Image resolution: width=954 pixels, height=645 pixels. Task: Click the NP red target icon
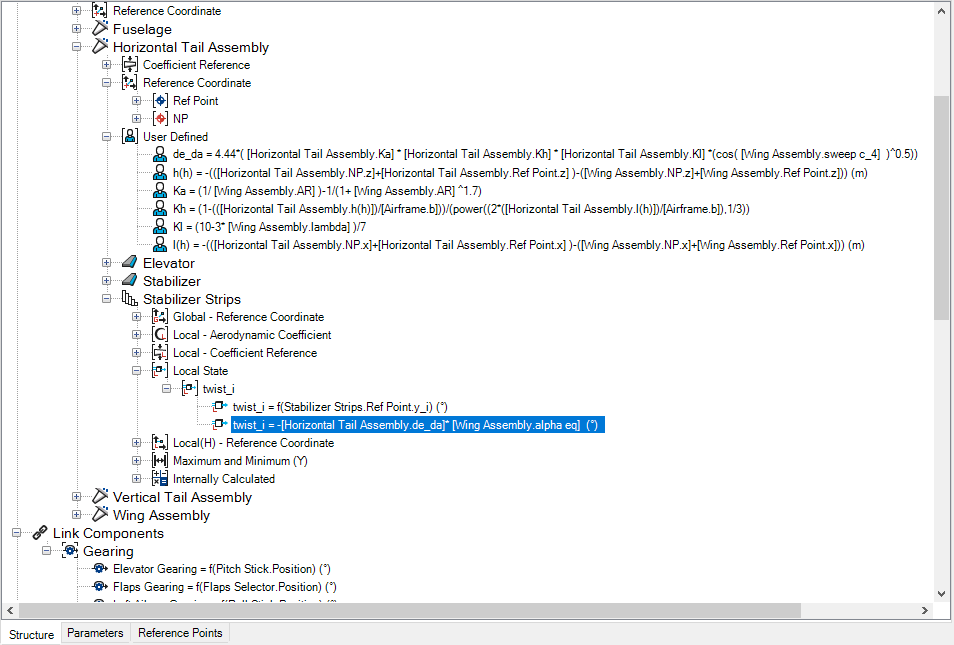click(x=160, y=119)
